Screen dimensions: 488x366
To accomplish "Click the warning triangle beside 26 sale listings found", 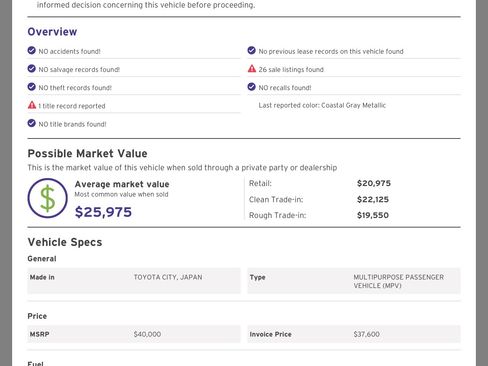I will (x=252, y=69).
